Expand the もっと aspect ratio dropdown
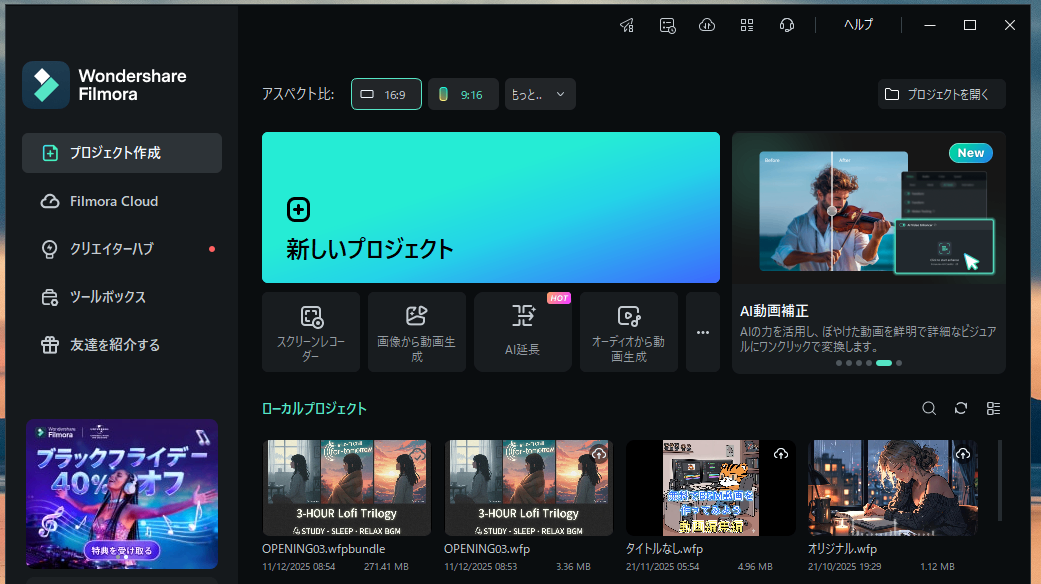The image size is (1041, 584). coord(540,93)
